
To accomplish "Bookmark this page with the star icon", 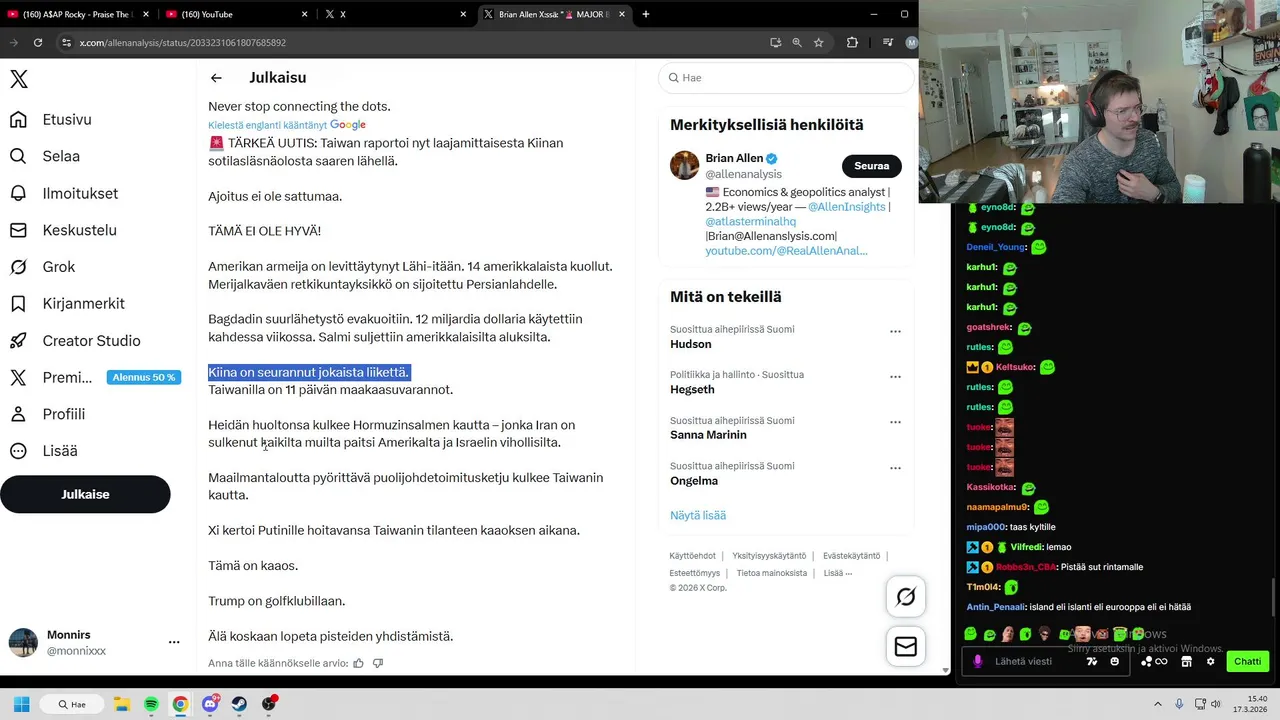I will coord(819,43).
